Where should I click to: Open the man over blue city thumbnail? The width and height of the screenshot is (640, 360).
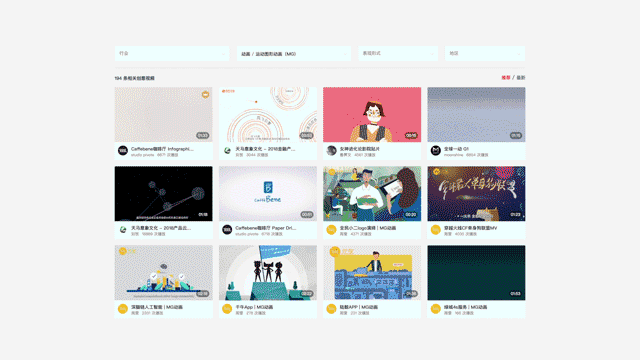(372, 273)
